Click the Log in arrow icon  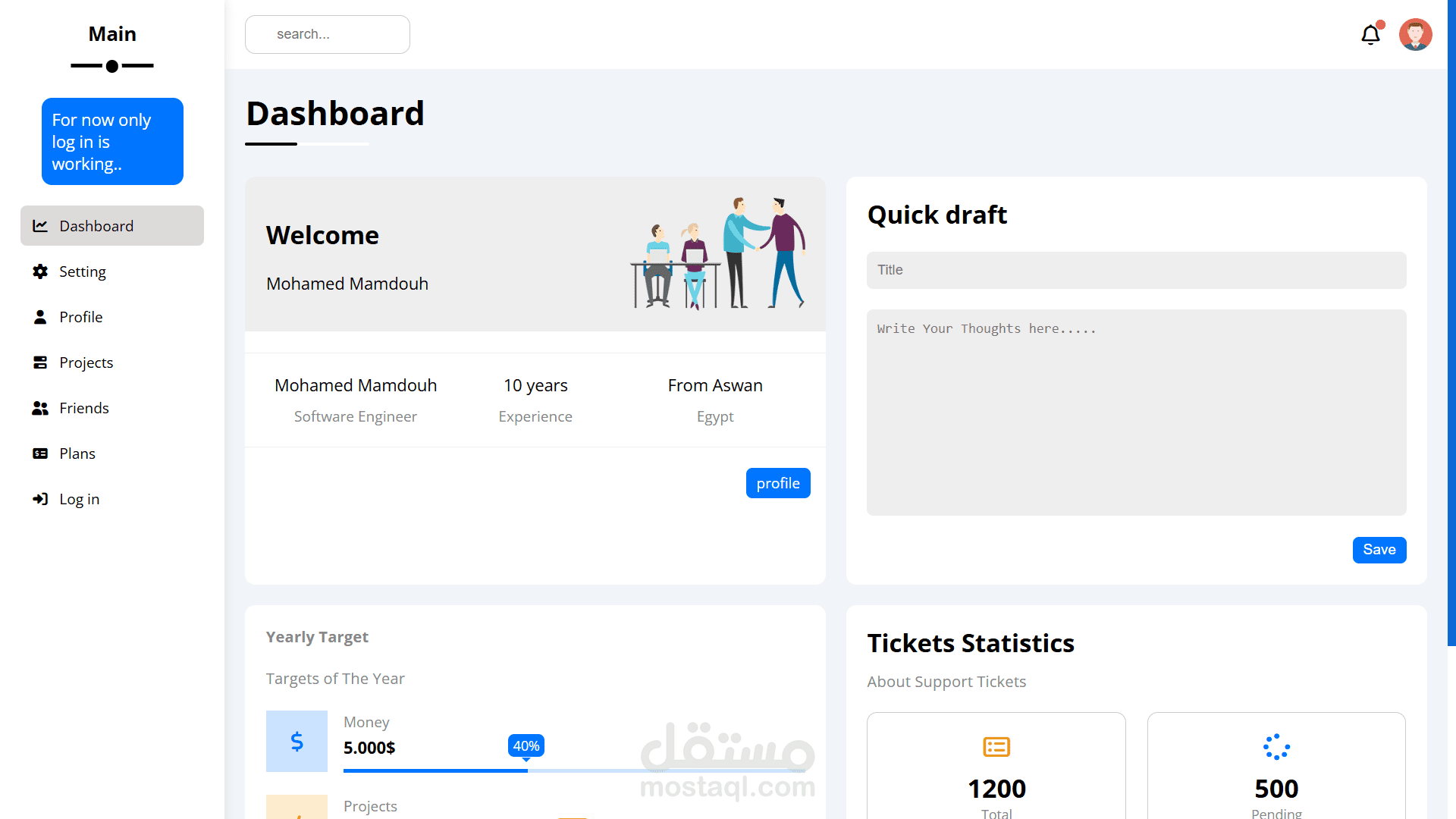[40, 499]
